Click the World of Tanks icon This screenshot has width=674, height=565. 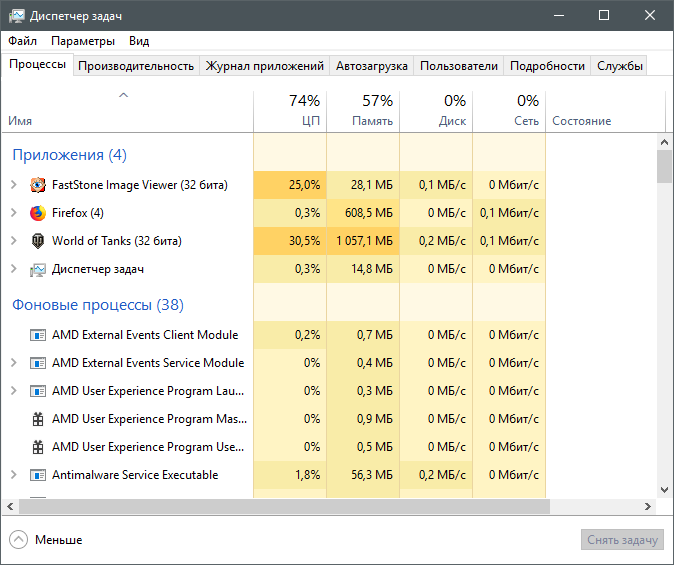(x=38, y=241)
